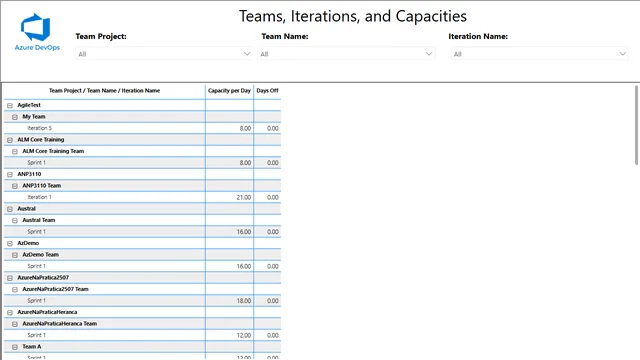Collapse the AzureNaPraticaHeranca Team row
The image size is (640, 360).
(15, 324)
